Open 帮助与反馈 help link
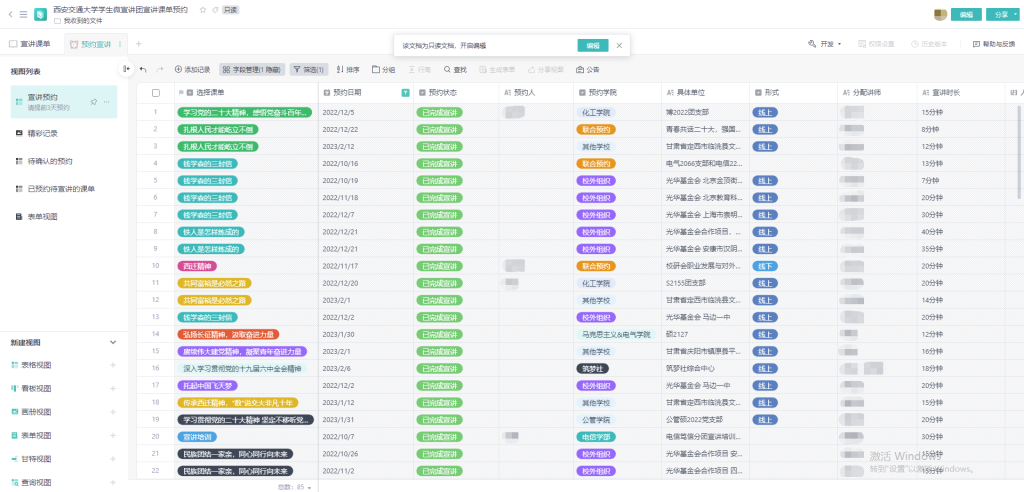Screen dimensions: 1024x492 pyautogui.click(x=994, y=44)
